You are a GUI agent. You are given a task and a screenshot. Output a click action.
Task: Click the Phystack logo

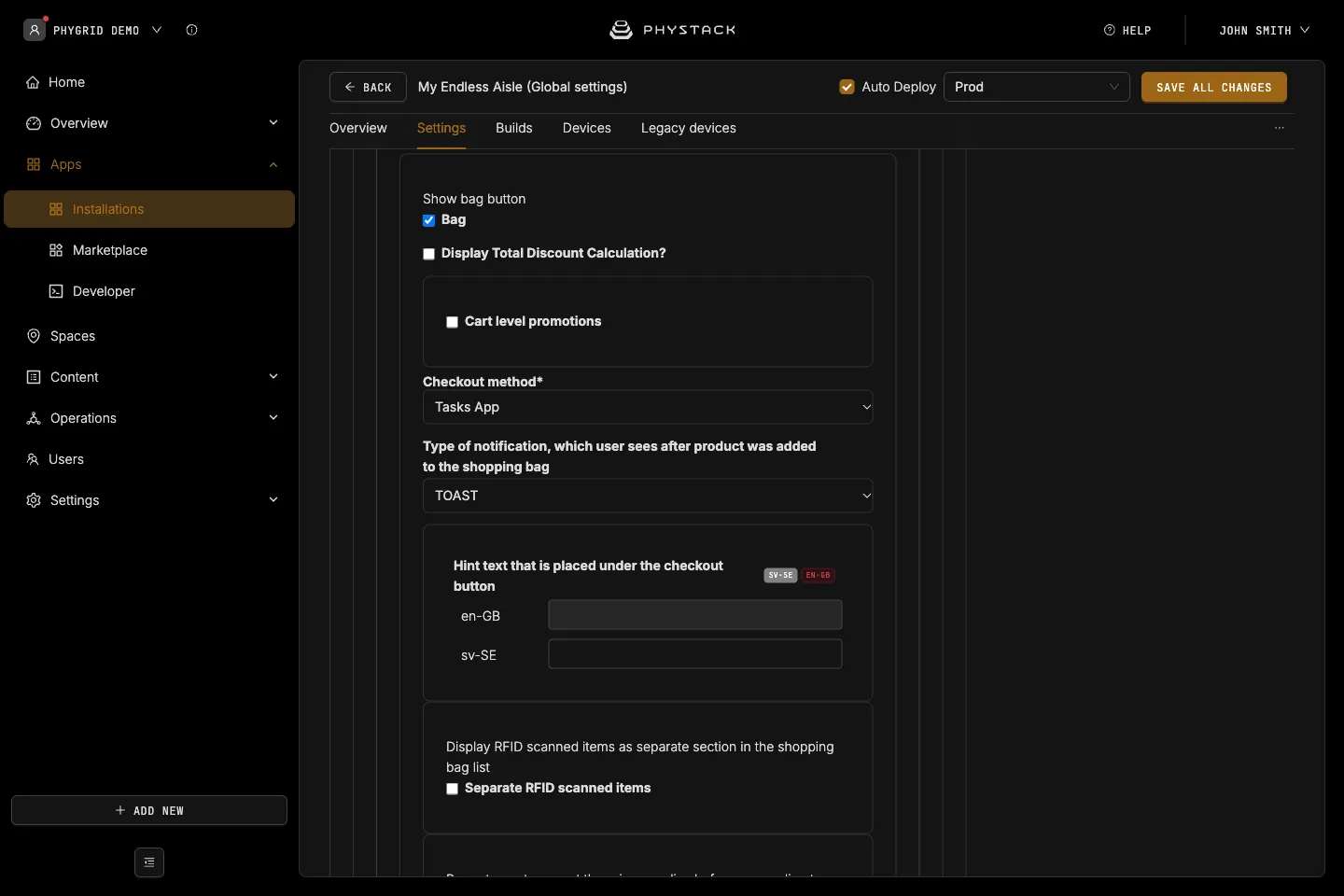[672, 30]
